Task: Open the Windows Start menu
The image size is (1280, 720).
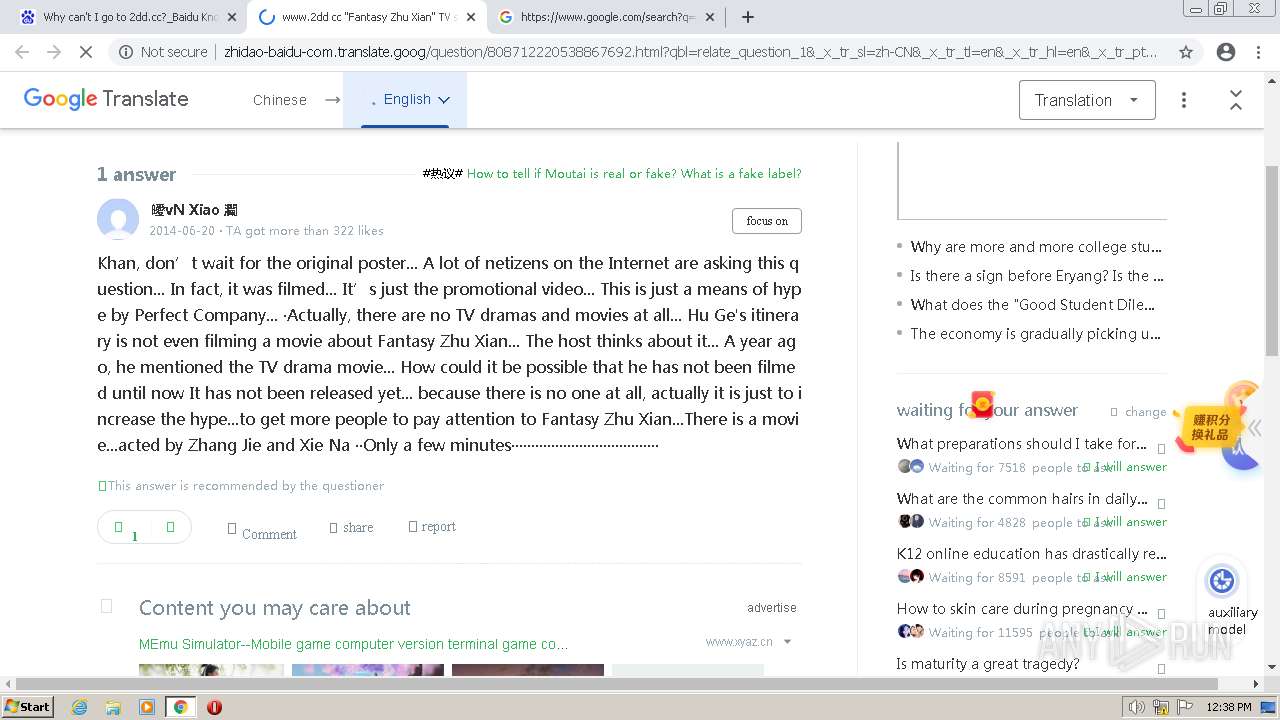Action: (x=28, y=707)
